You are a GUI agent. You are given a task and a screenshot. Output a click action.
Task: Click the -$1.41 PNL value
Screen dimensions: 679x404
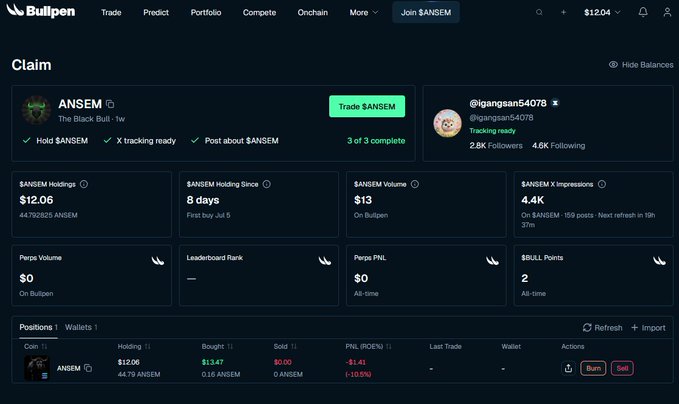(356, 362)
